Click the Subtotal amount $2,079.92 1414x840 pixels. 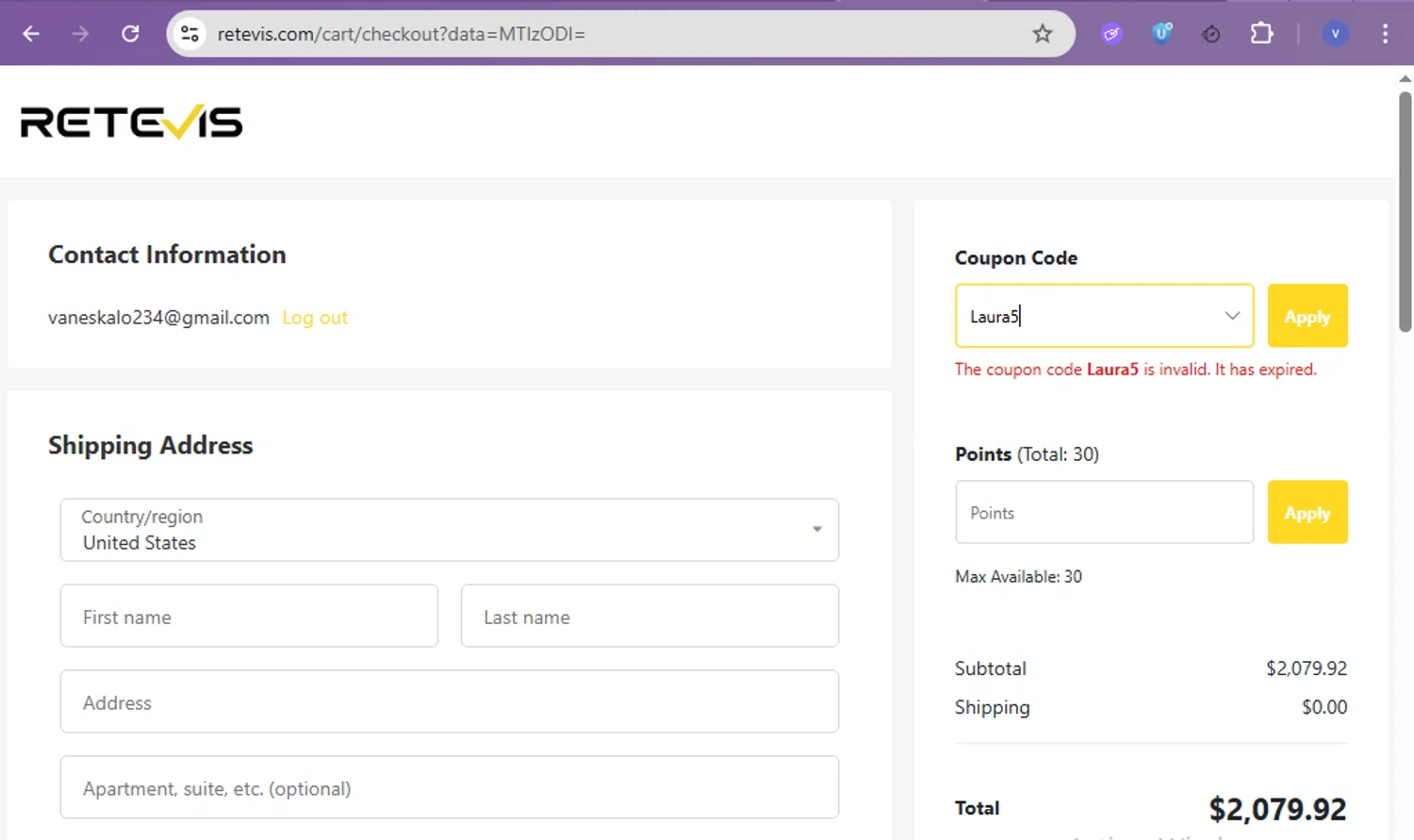point(1307,668)
